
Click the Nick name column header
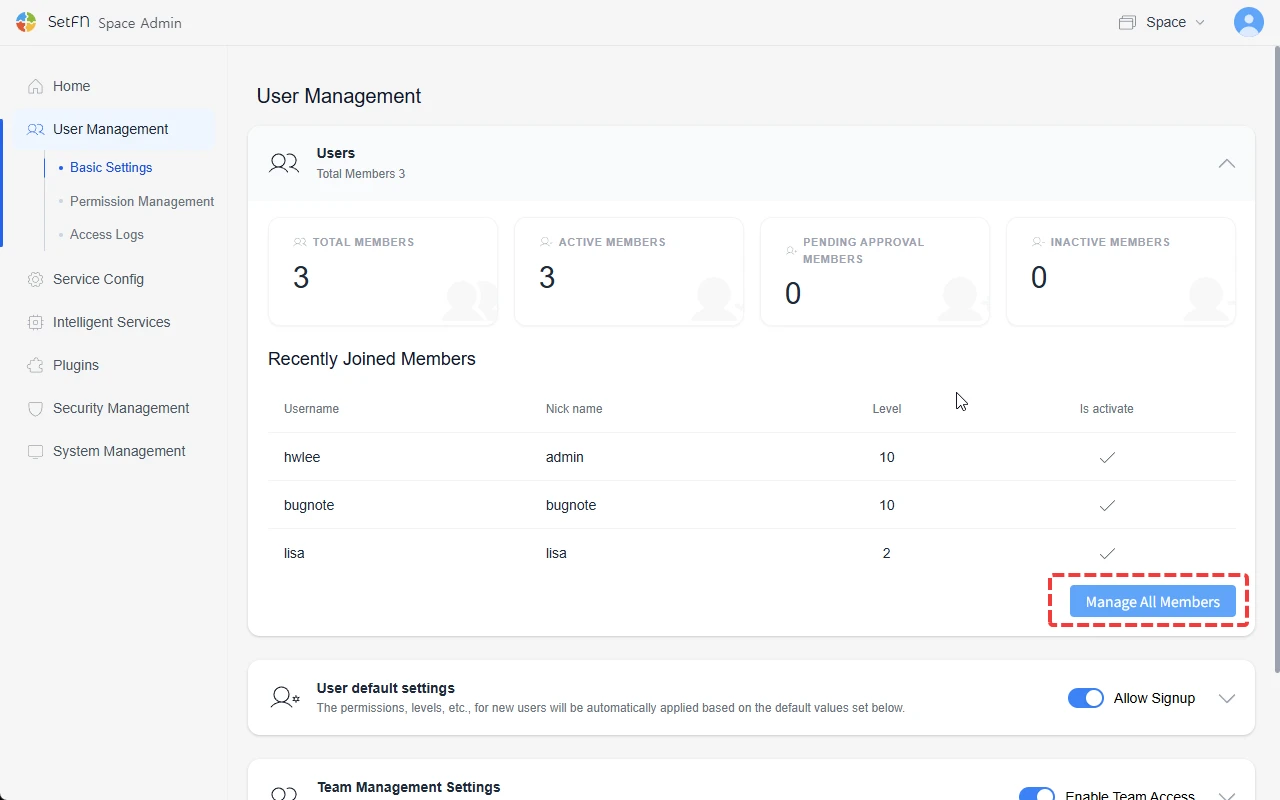(x=574, y=409)
